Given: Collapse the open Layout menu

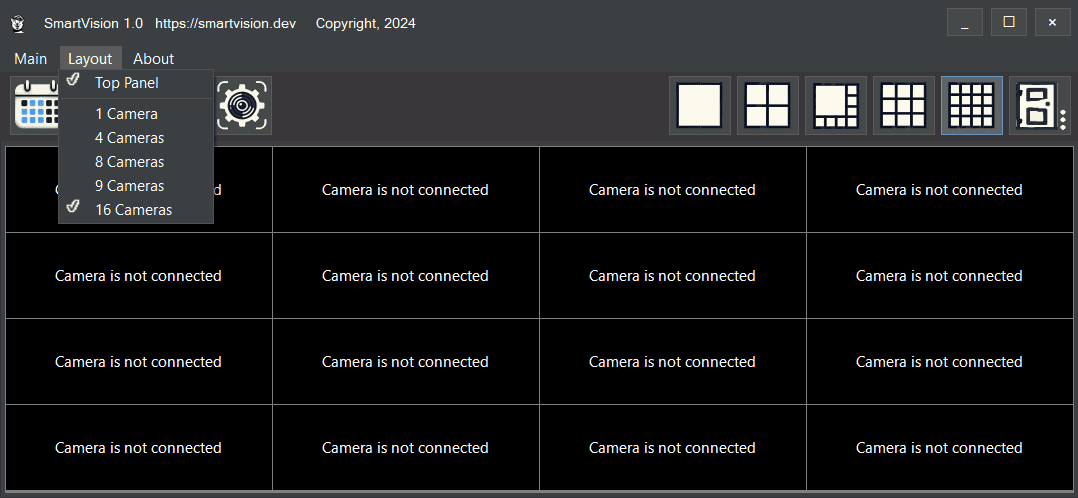Looking at the screenshot, I should (90, 59).
